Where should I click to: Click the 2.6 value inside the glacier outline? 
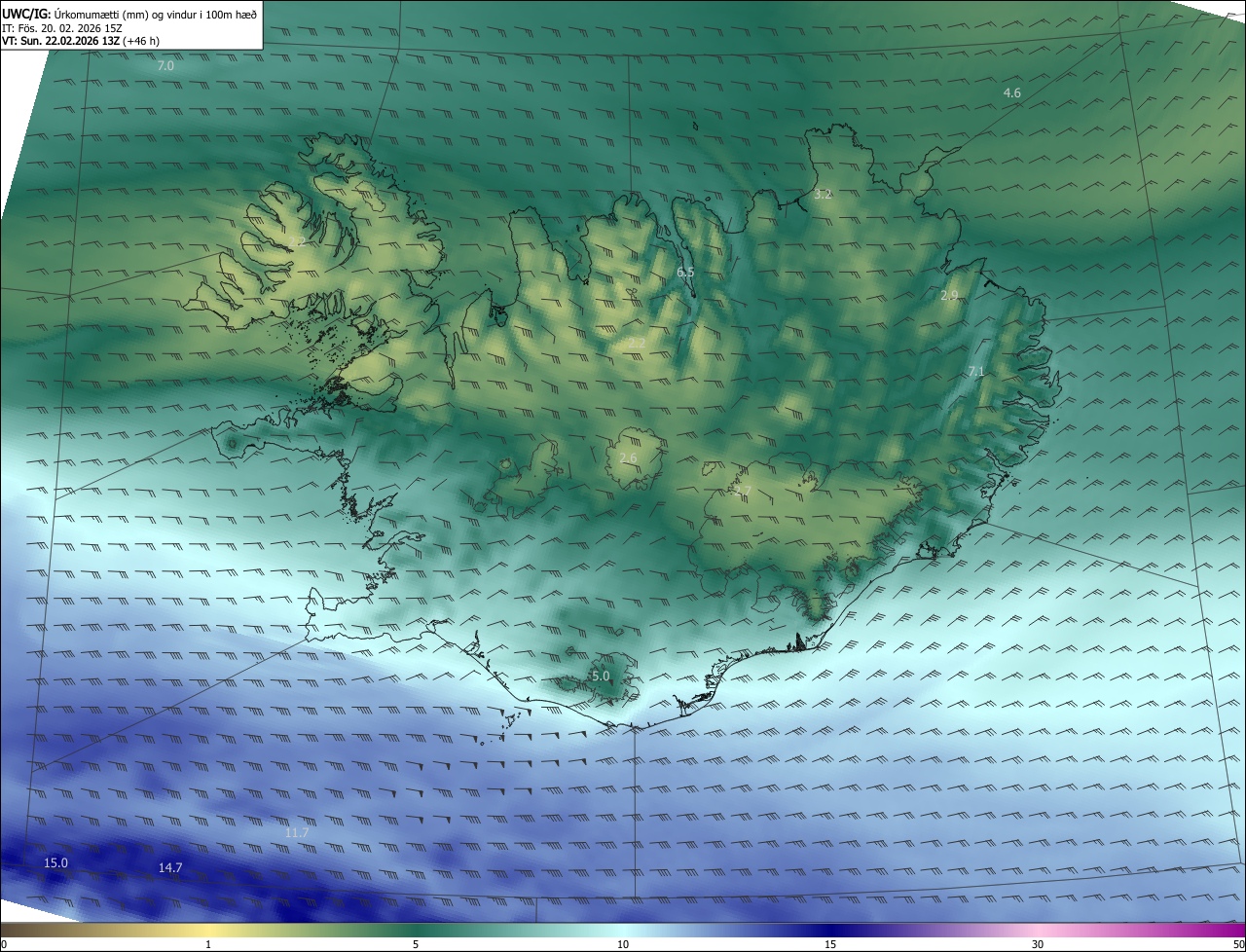(x=628, y=458)
